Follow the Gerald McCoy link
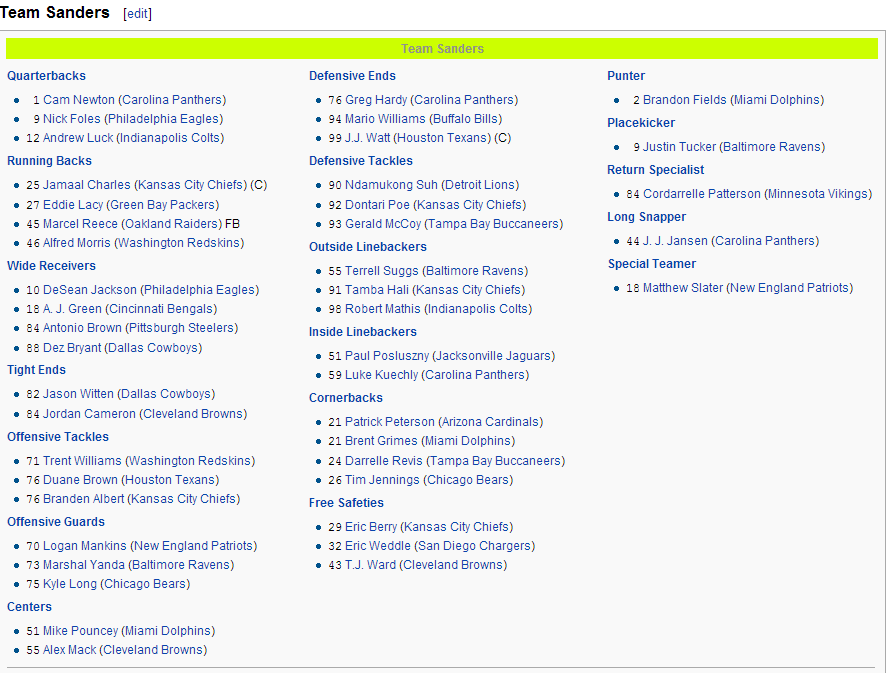This screenshot has height=673, width=887. click(x=383, y=224)
